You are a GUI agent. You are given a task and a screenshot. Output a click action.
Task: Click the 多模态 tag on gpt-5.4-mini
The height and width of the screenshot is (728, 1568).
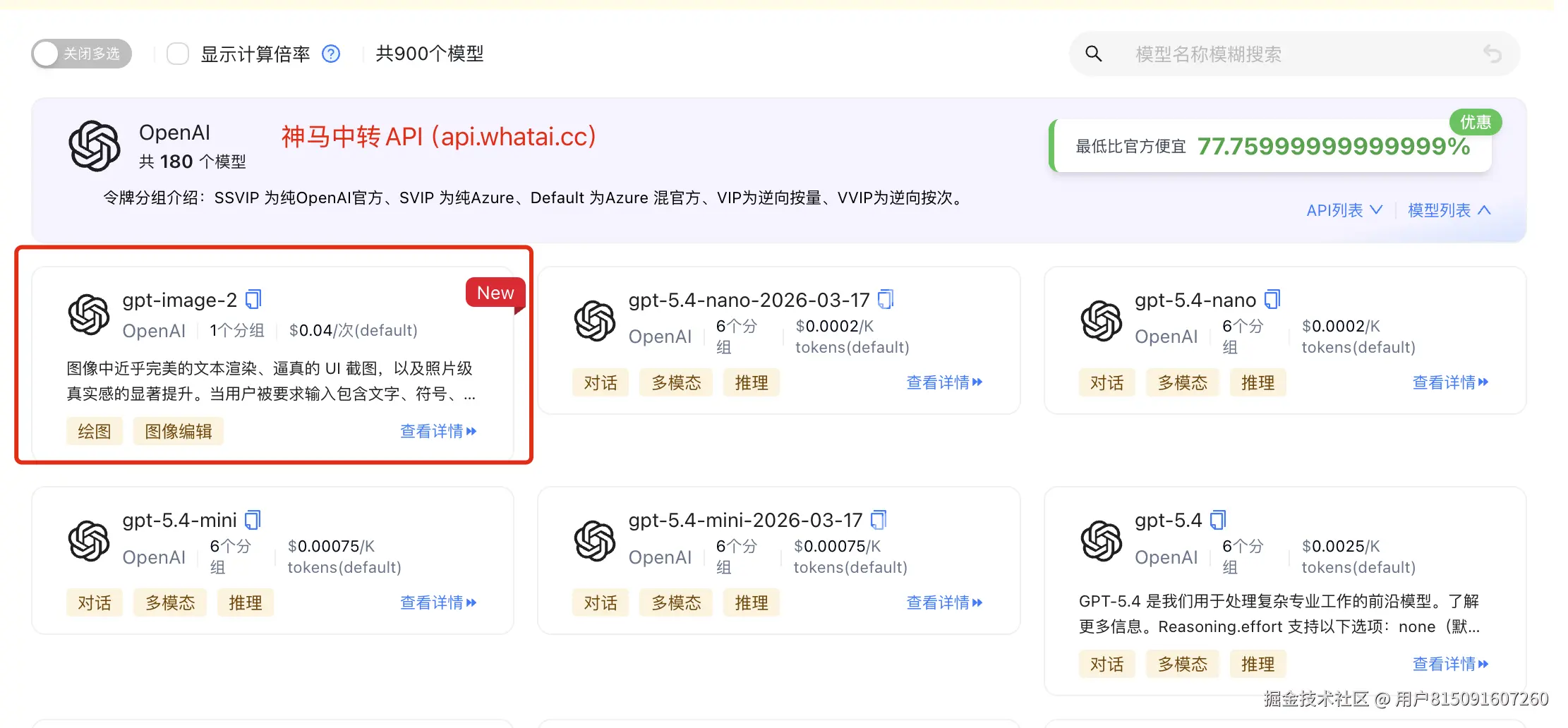click(x=170, y=602)
